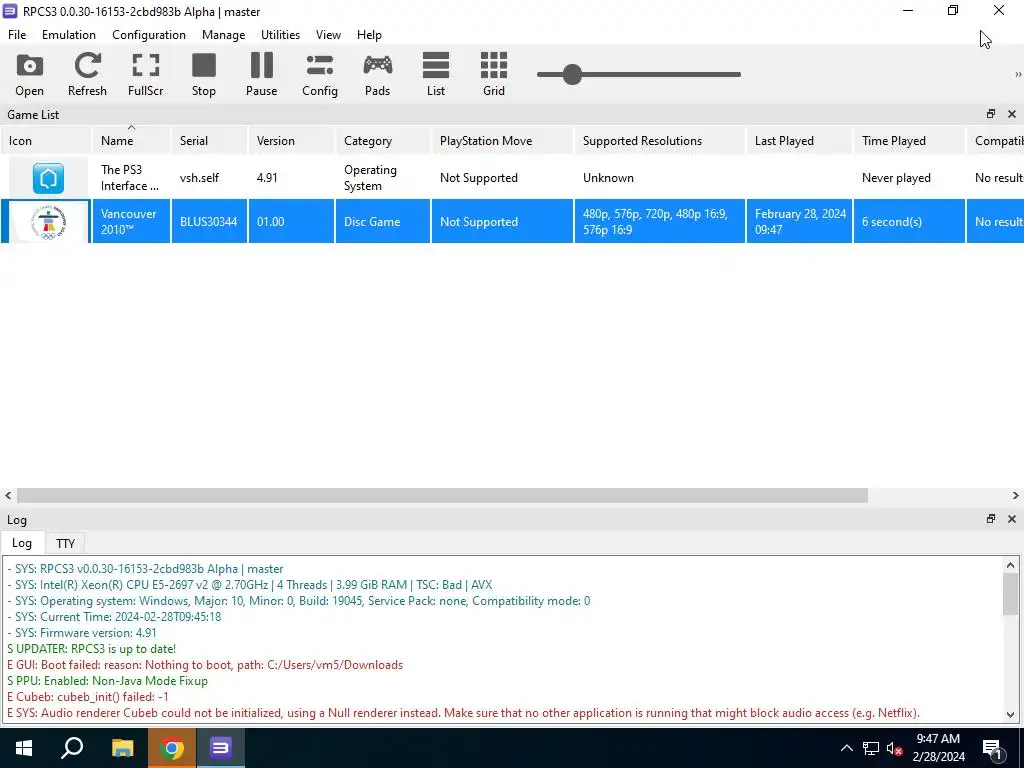Screen dimensions: 1024x768
Task: Open the View menu
Action: click(328, 35)
